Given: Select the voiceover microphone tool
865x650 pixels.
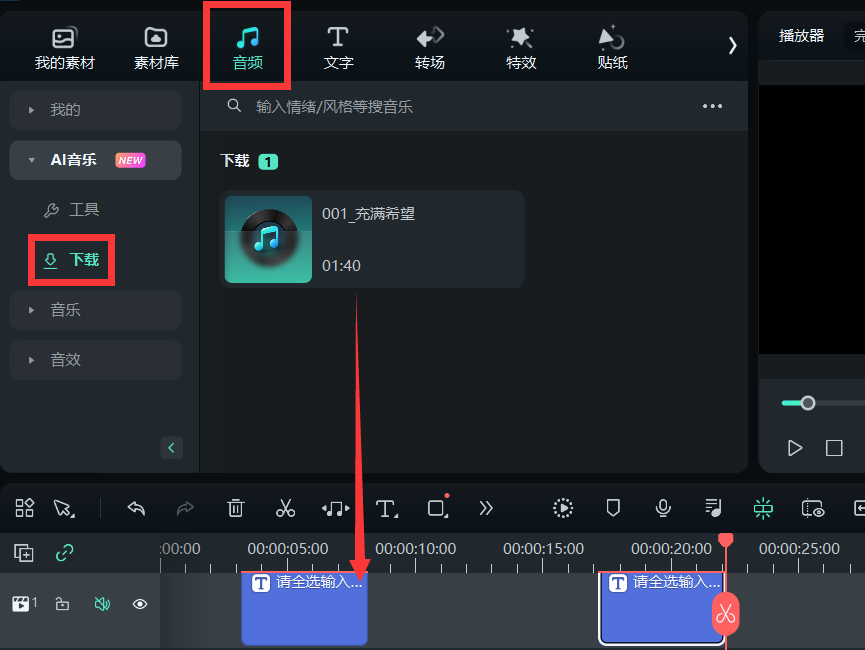Looking at the screenshot, I should coord(662,508).
